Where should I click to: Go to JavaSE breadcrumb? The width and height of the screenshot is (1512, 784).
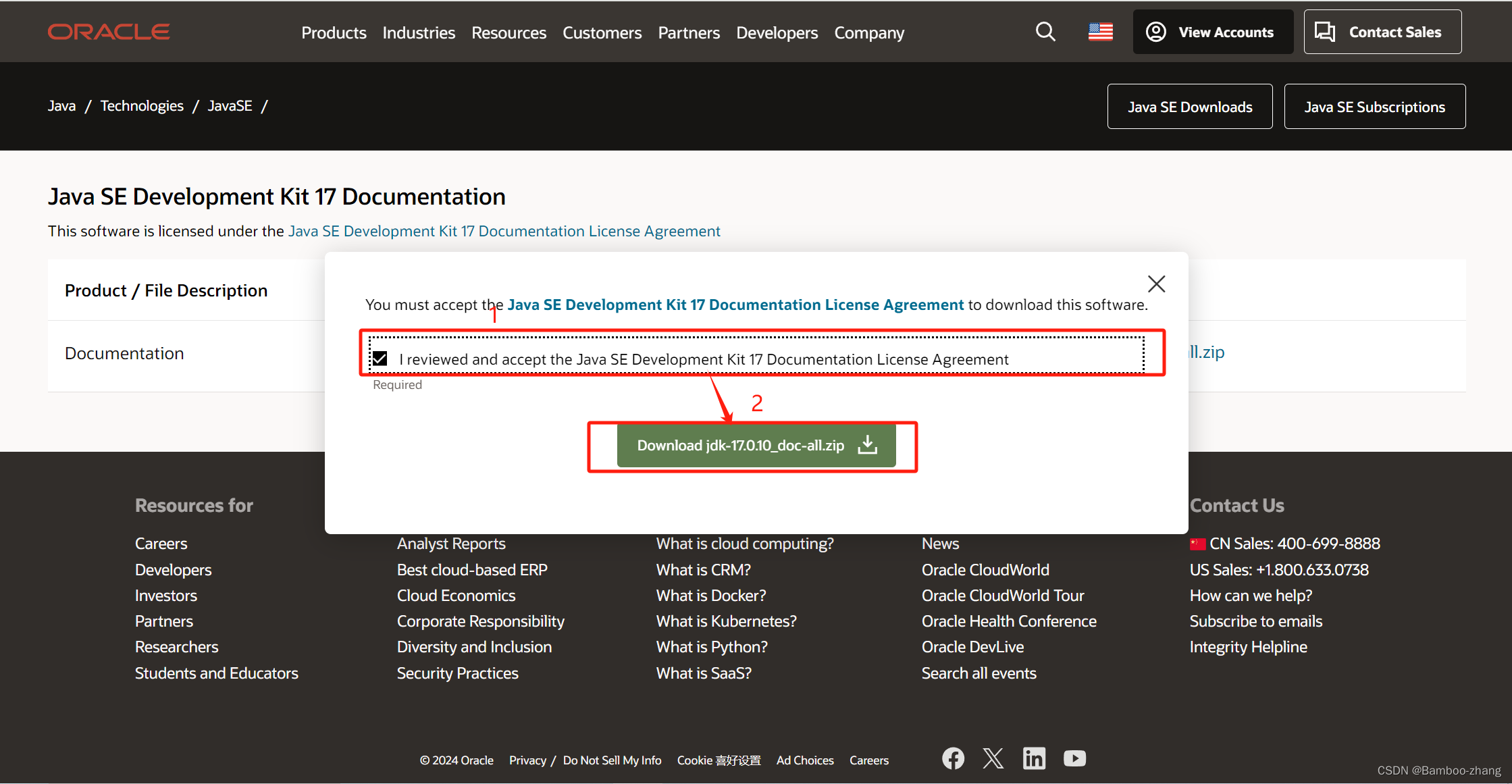(230, 106)
